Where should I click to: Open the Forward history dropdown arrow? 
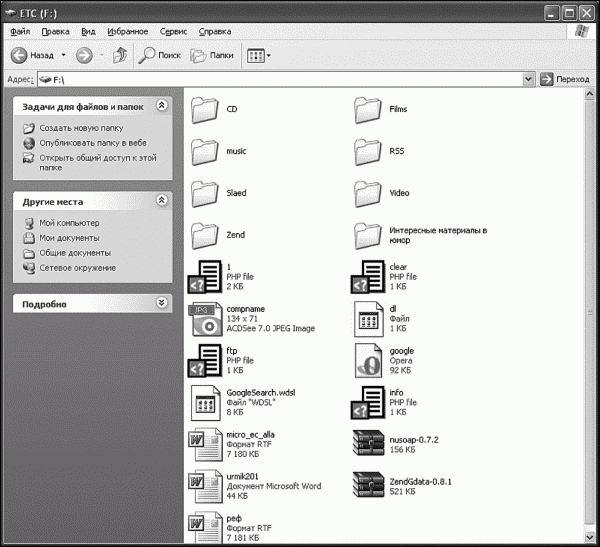[101, 56]
